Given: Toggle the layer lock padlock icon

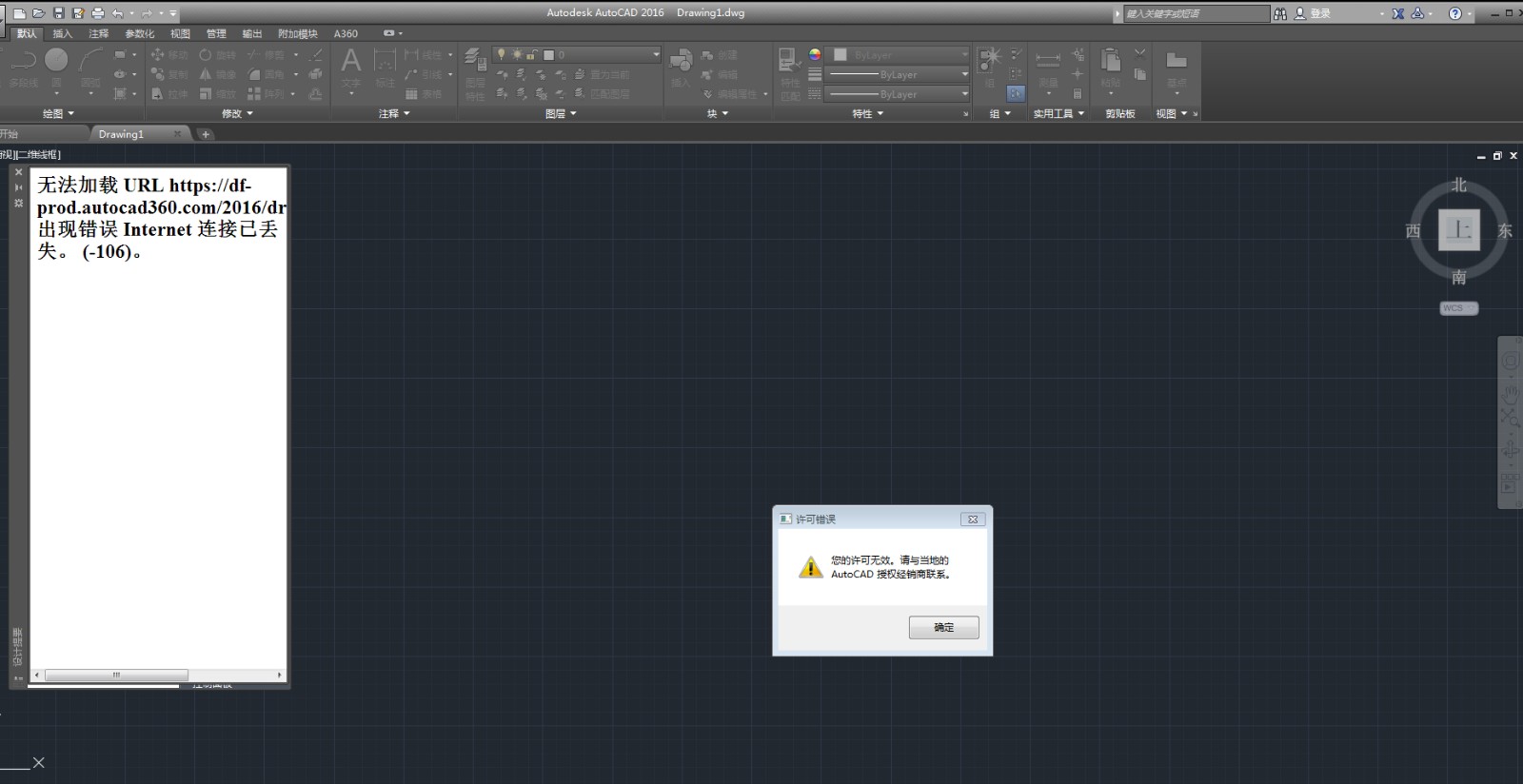Looking at the screenshot, I should [532, 55].
